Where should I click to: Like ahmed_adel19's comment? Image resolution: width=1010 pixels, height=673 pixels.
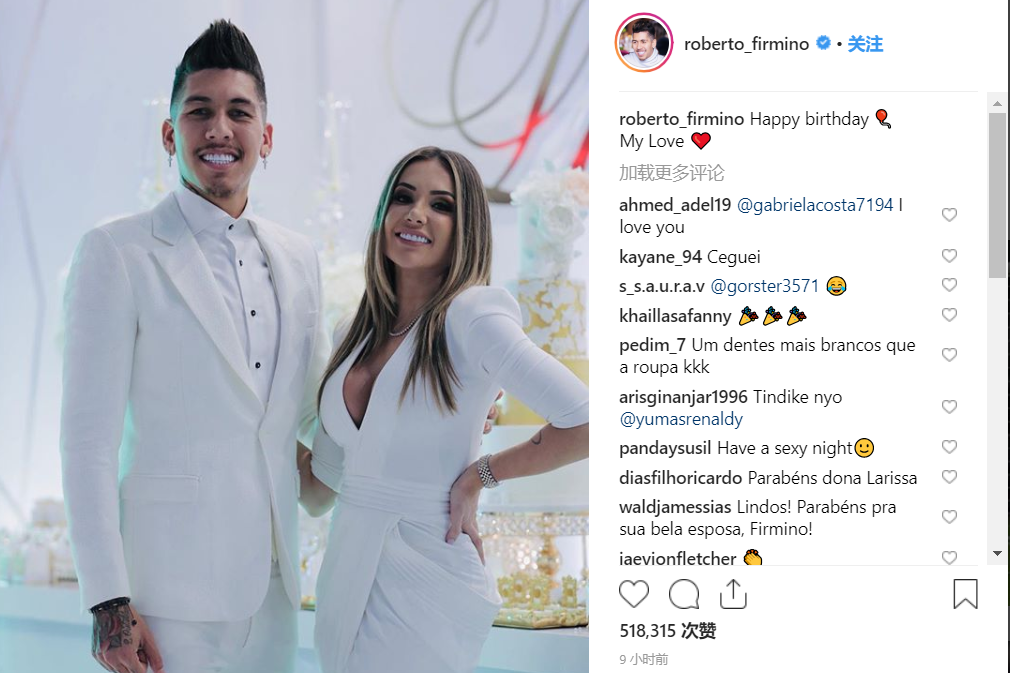949,214
